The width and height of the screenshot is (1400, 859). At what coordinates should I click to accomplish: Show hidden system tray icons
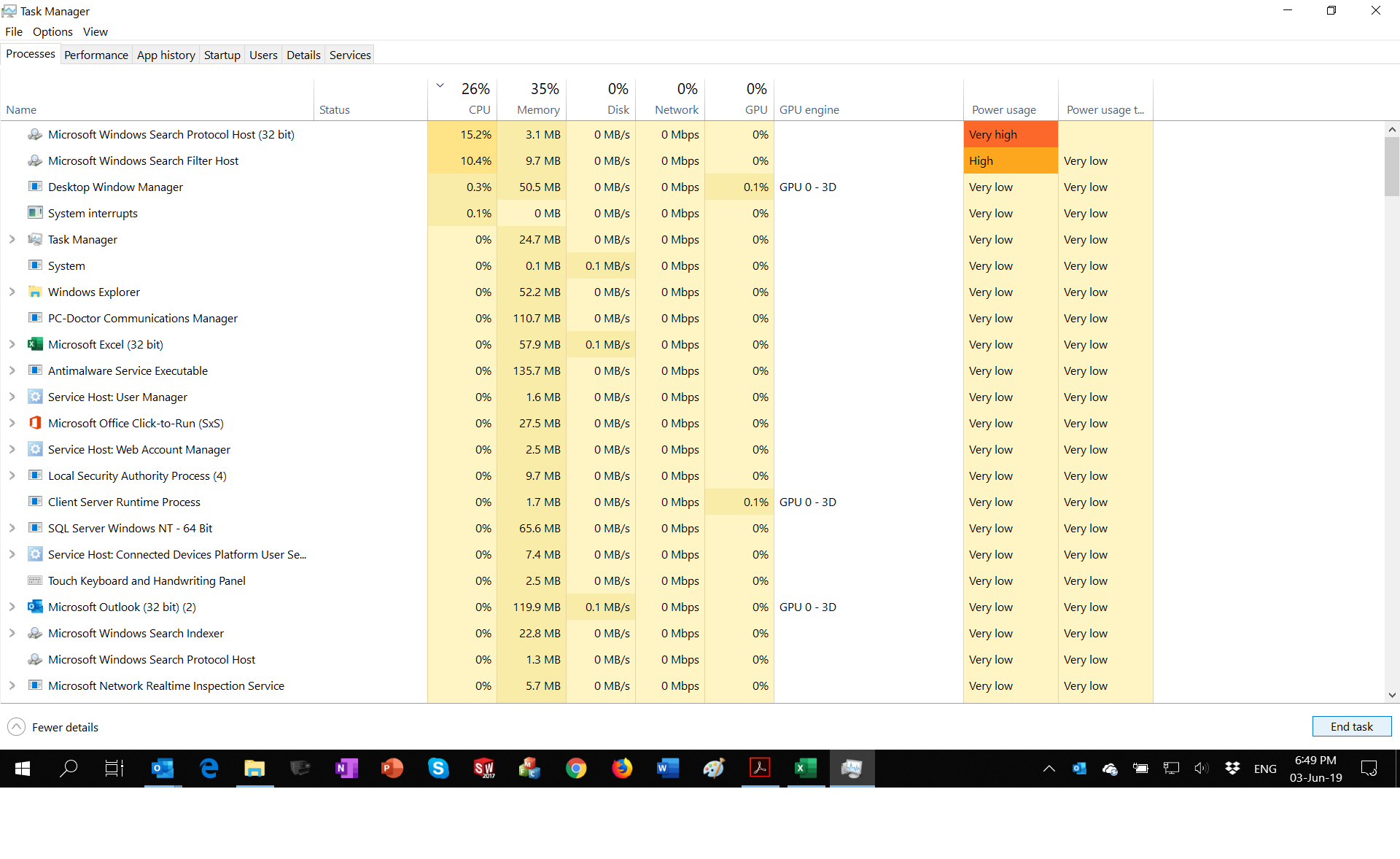1049,768
